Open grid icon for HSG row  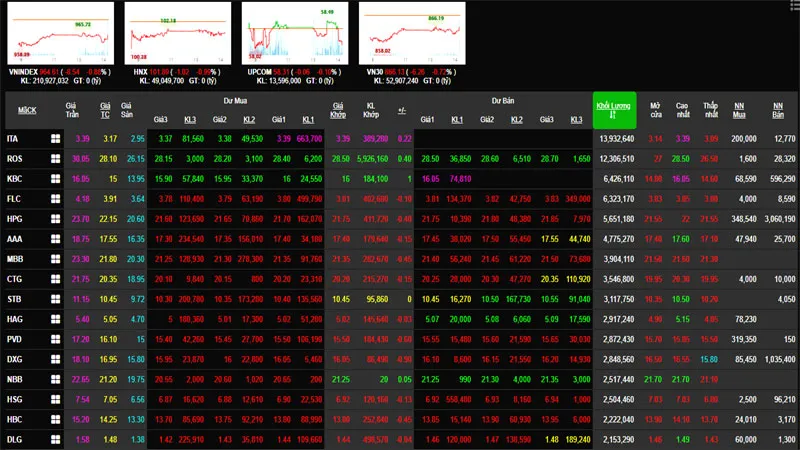point(55,399)
